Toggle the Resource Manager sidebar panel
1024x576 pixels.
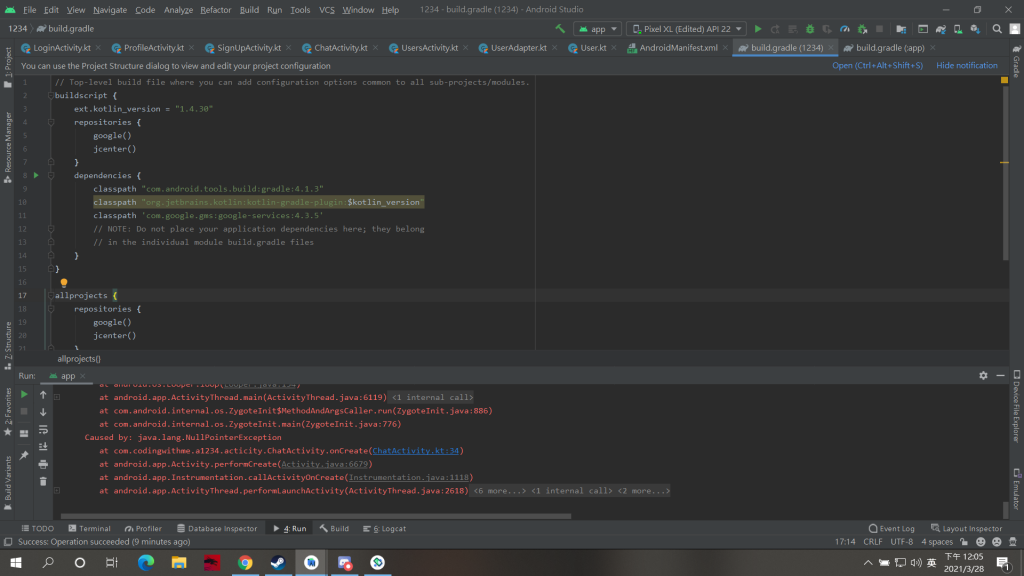[8, 148]
